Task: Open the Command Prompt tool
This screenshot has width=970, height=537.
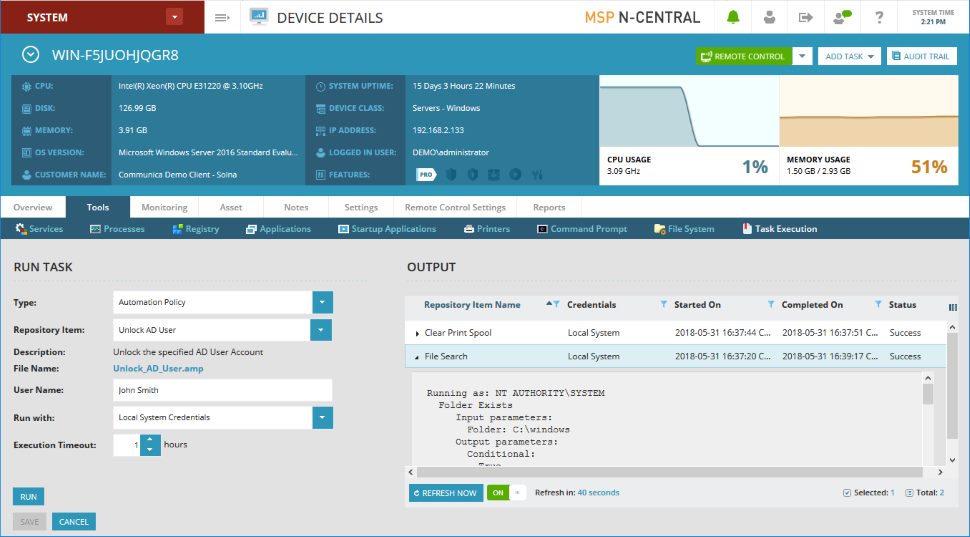Action: pyautogui.click(x=582, y=229)
